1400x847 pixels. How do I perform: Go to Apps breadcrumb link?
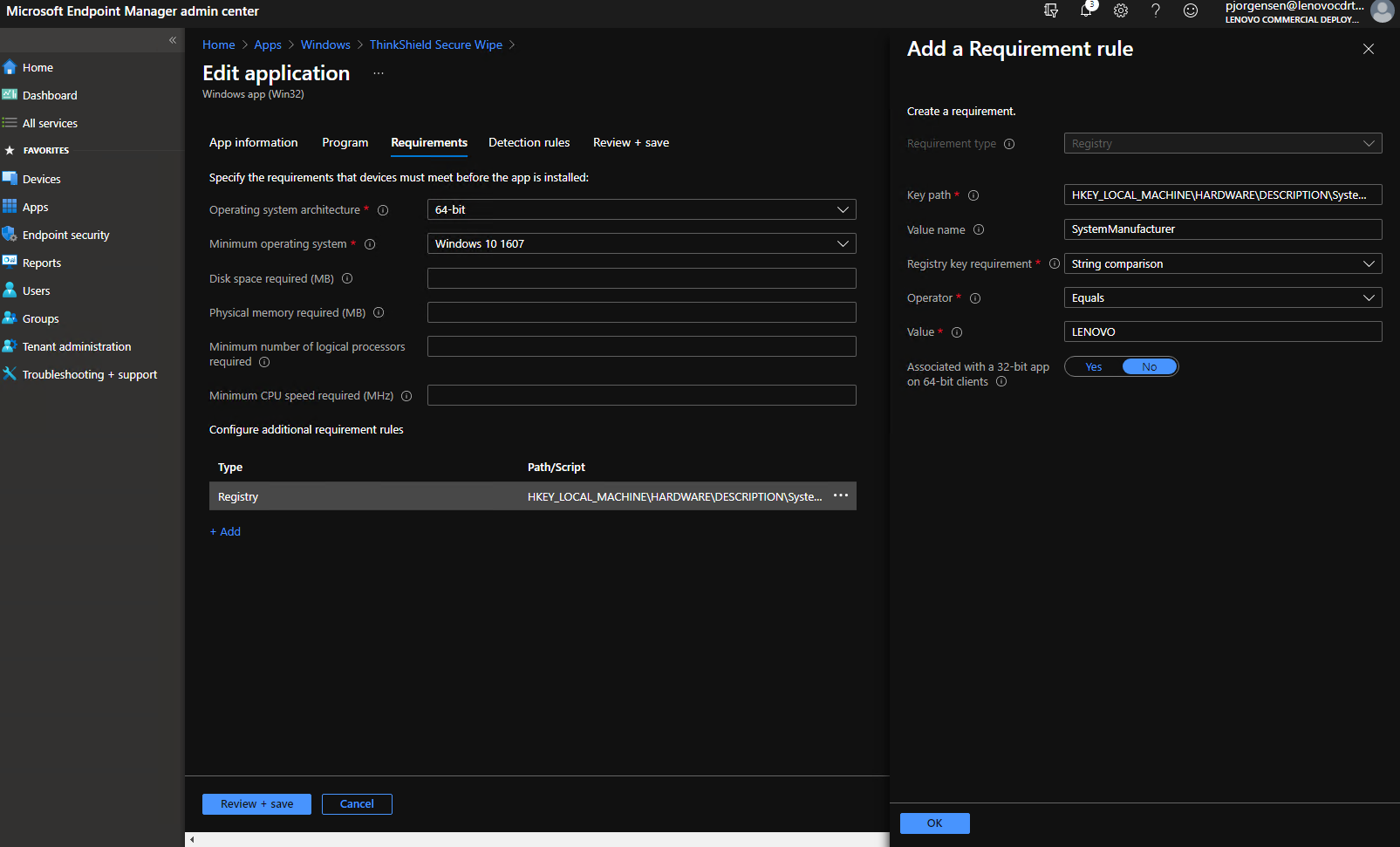(x=268, y=44)
